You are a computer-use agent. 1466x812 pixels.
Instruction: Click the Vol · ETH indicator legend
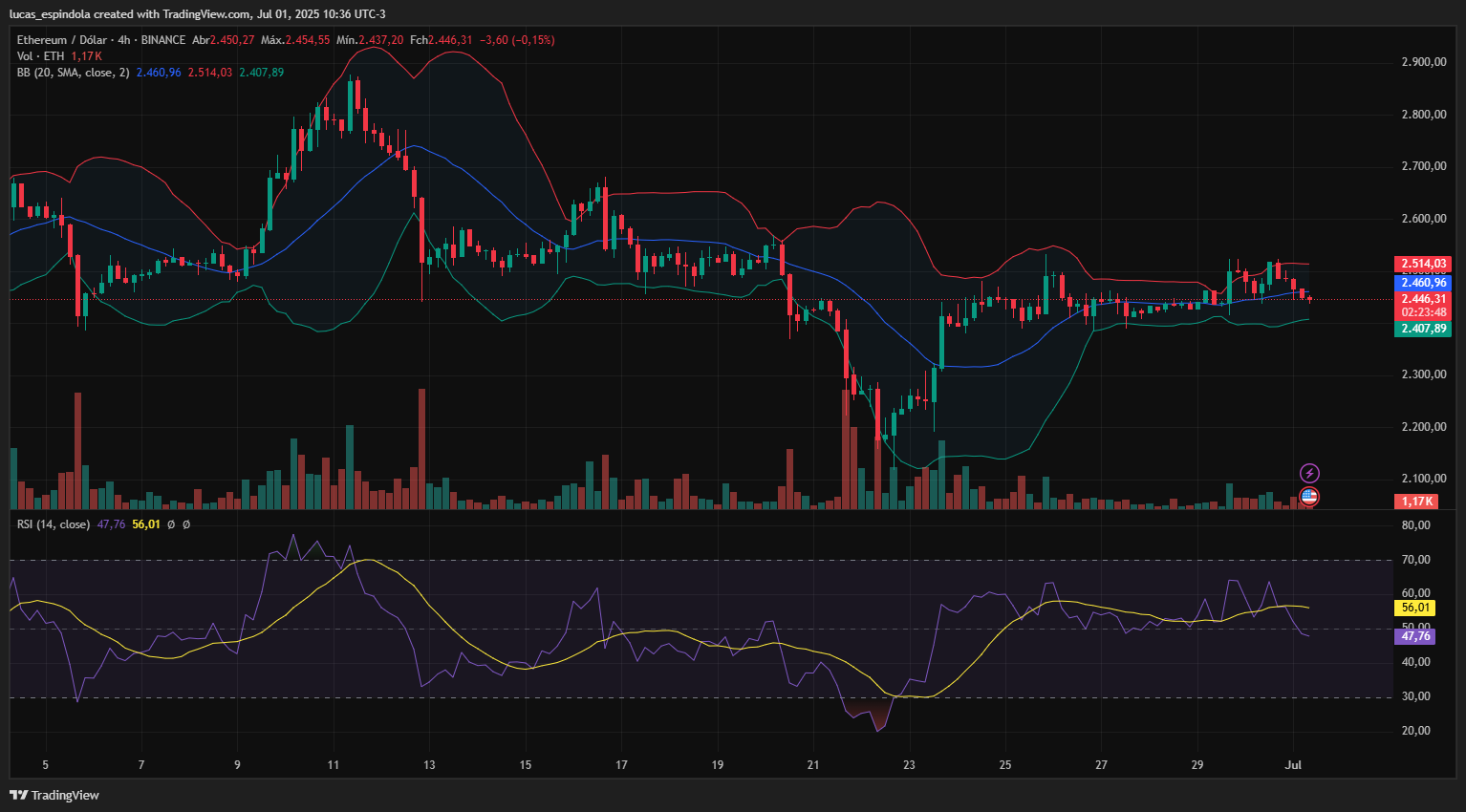point(40,56)
